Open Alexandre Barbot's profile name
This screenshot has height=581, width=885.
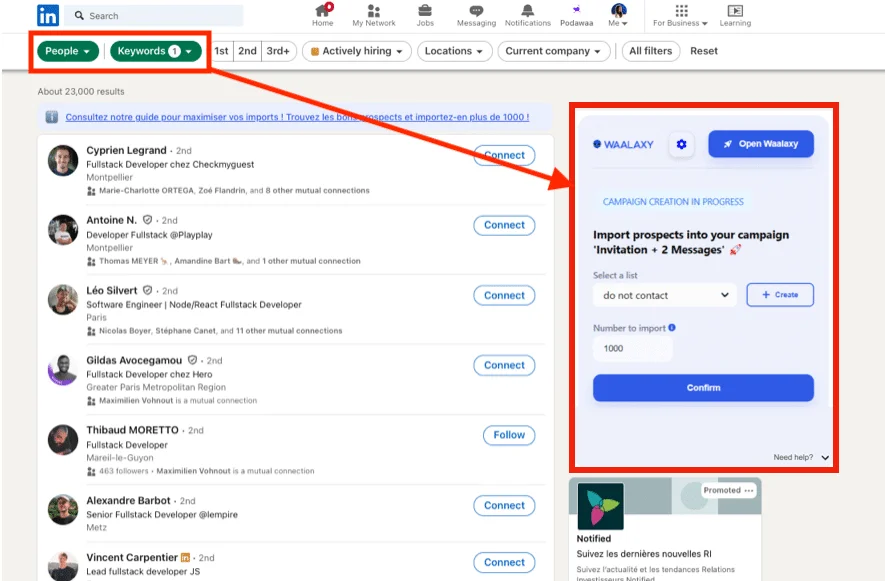coord(128,500)
